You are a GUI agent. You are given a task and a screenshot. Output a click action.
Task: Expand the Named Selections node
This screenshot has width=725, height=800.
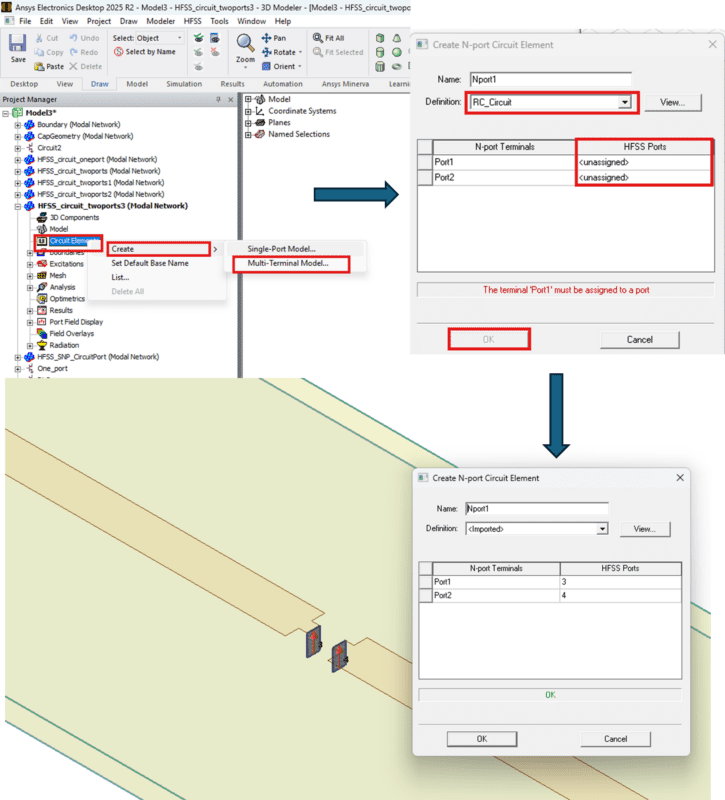coord(248,134)
